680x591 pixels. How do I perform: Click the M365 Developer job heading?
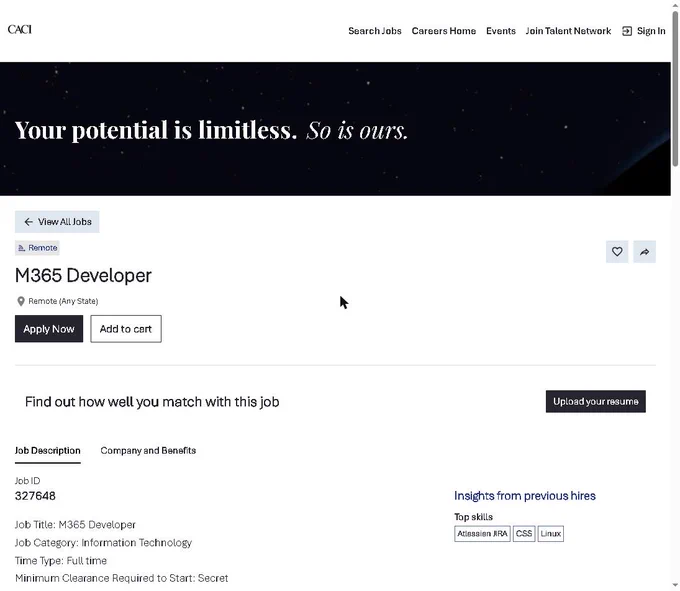coord(83,276)
